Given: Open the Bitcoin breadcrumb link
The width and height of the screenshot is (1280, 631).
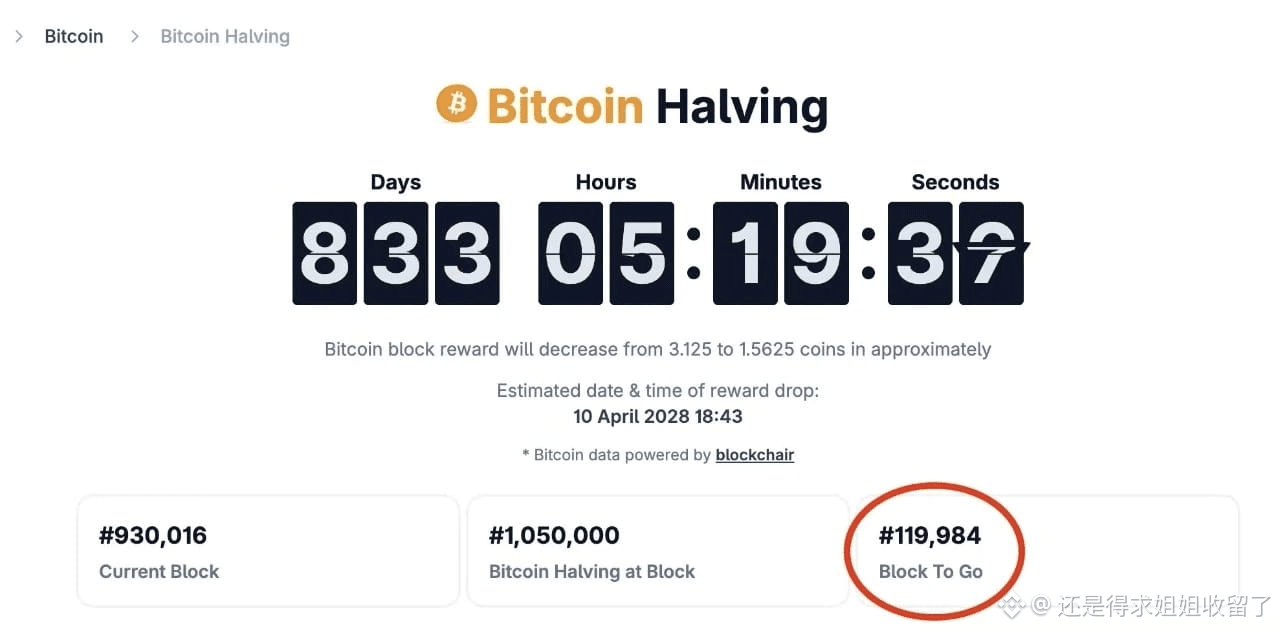Looking at the screenshot, I should coord(74,37).
